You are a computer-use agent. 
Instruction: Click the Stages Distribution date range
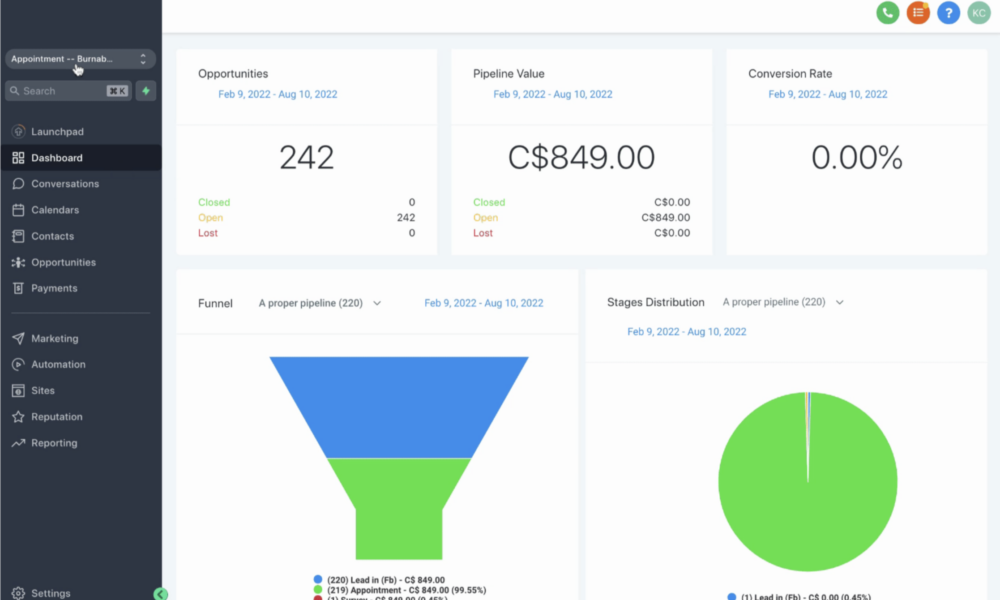click(686, 332)
